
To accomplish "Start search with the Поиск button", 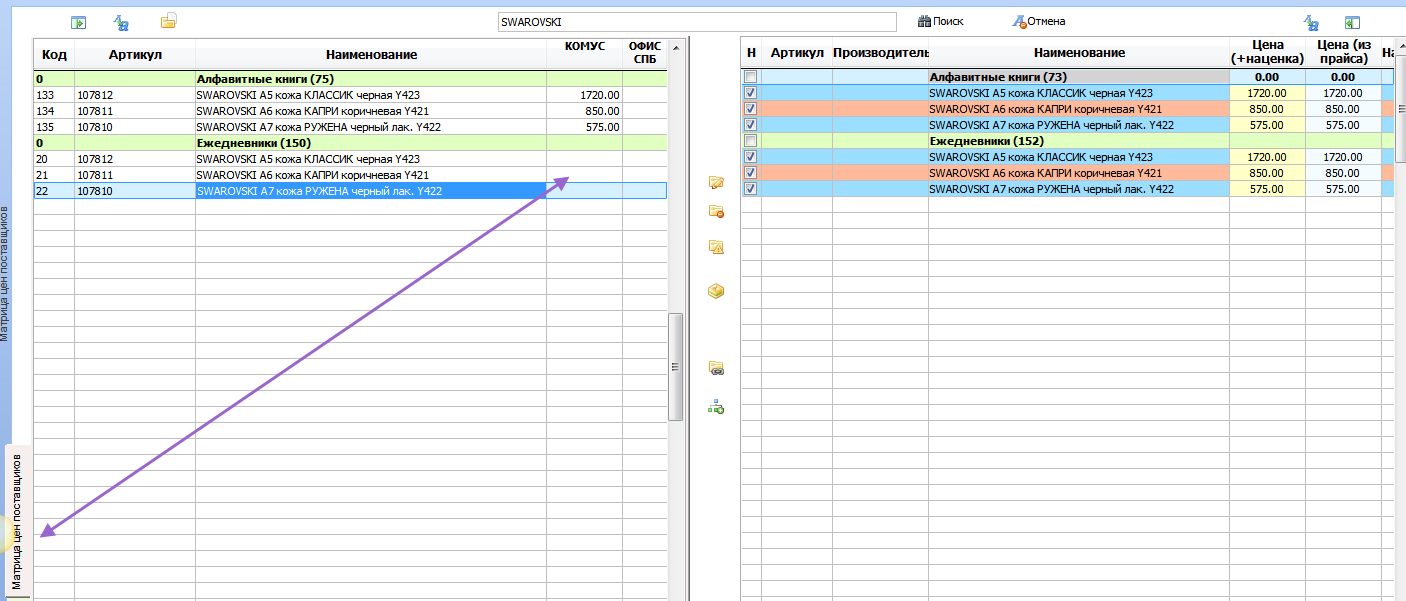I will point(941,21).
